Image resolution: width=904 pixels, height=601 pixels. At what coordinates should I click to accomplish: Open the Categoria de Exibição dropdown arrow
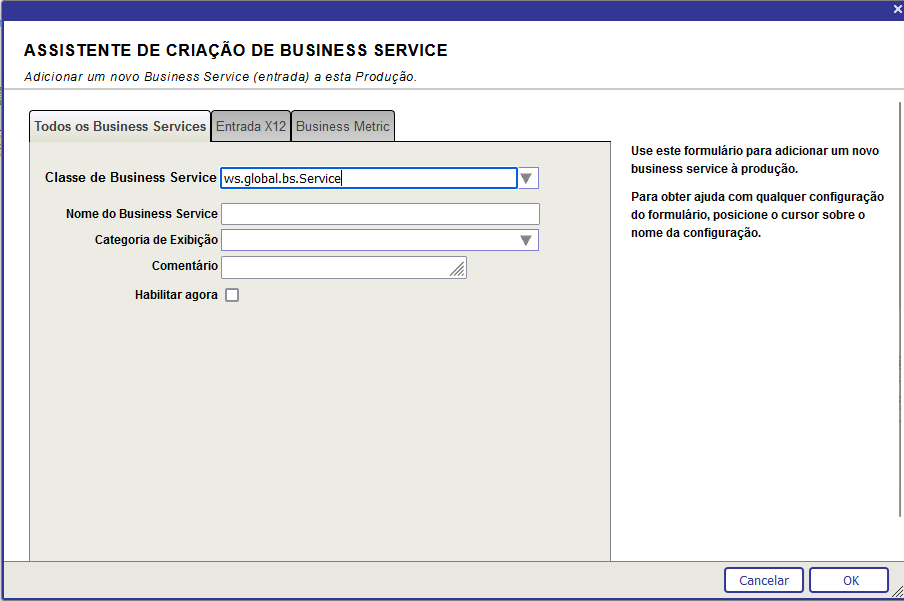526,240
